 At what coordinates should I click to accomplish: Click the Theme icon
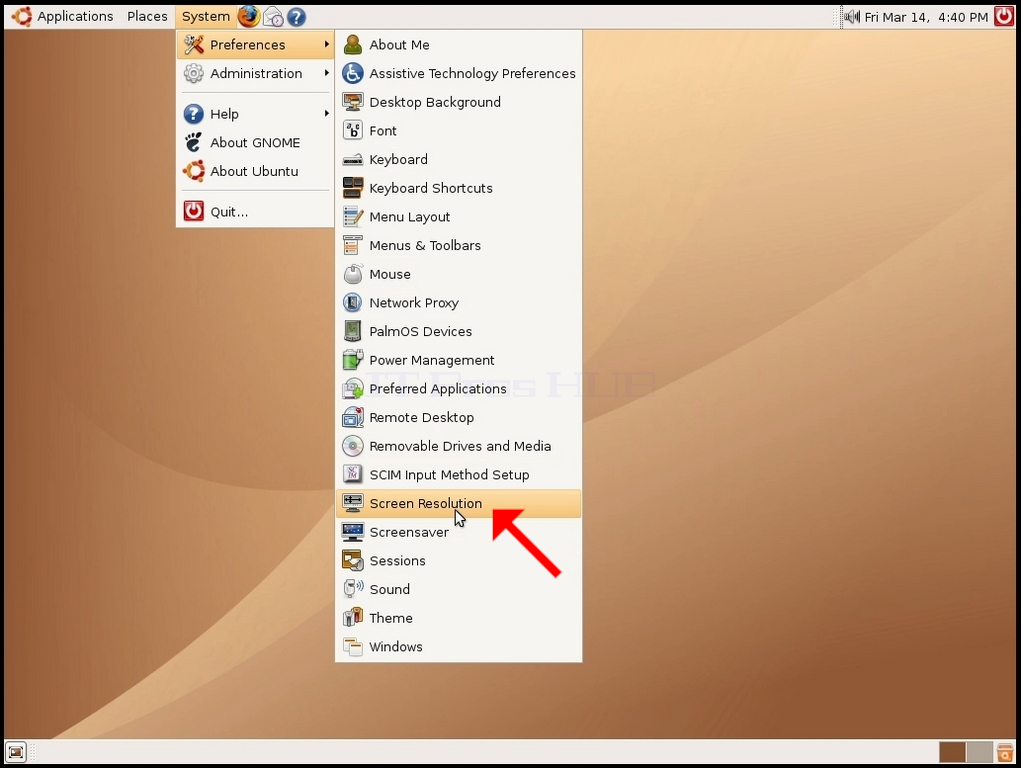[353, 618]
